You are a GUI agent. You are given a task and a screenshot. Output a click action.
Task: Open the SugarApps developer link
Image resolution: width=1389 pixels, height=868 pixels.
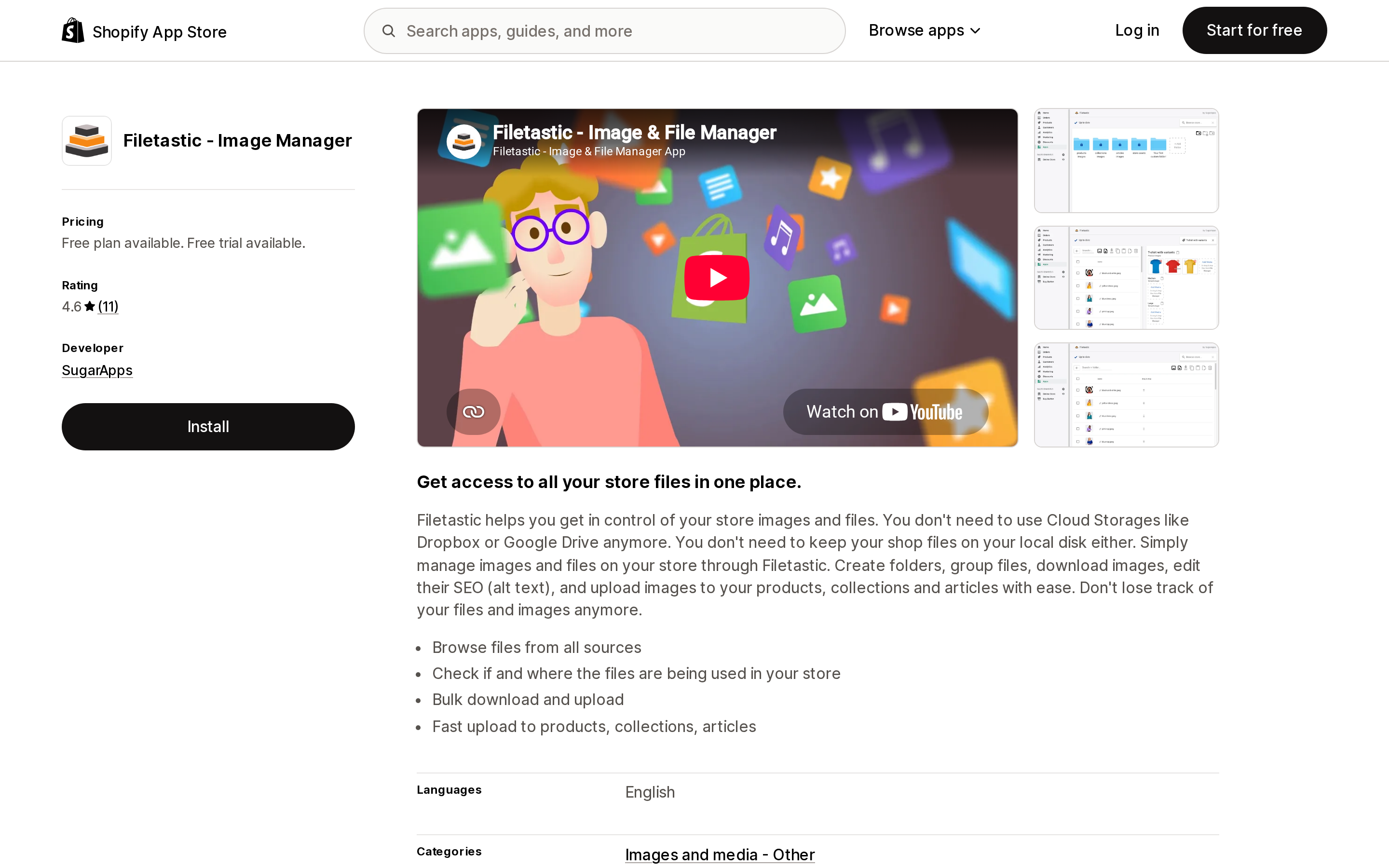point(97,370)
